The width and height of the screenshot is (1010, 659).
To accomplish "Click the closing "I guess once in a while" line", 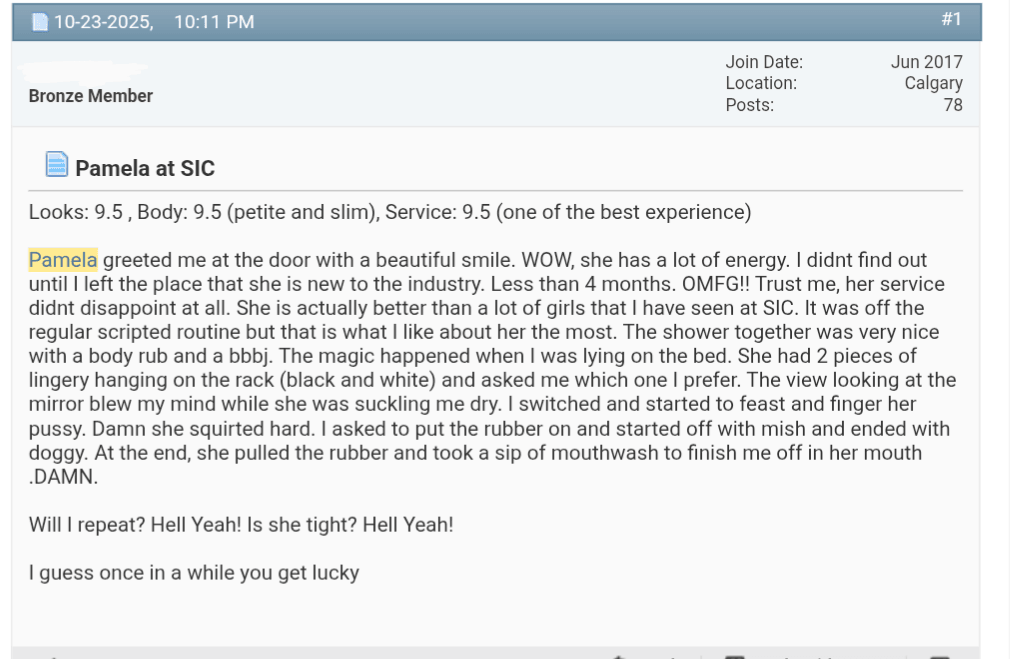I will tap(194, 573).
